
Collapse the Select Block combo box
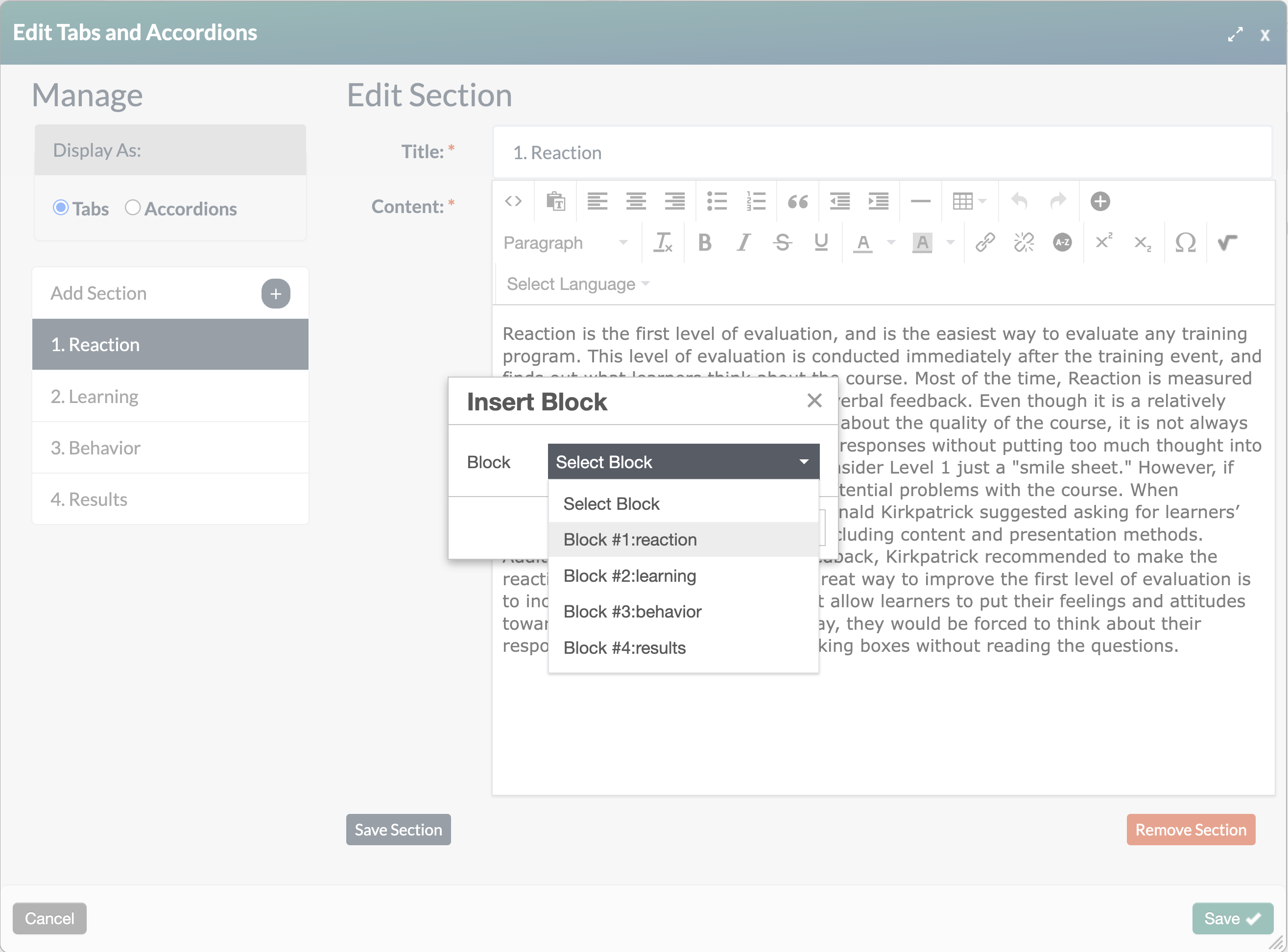coord(684,462)
